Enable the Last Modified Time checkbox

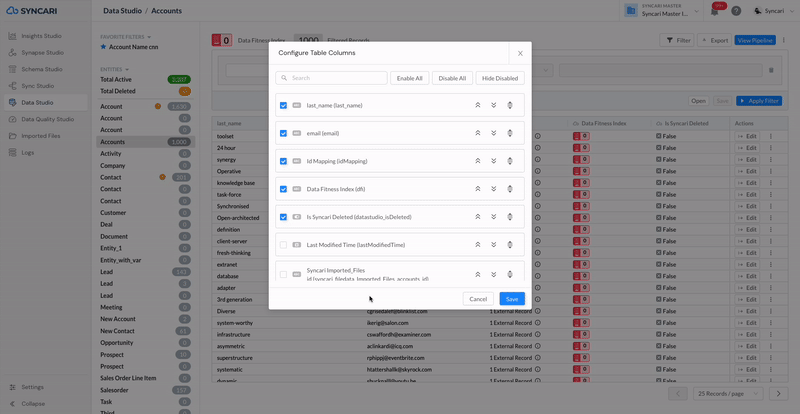pos(283,245)
